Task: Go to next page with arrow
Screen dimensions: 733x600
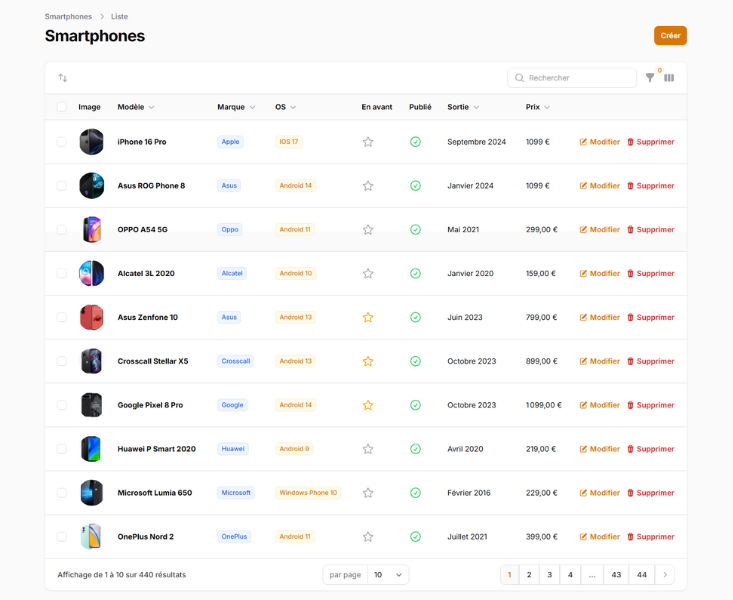Action: pyautogui.click(x=665, y=575)
